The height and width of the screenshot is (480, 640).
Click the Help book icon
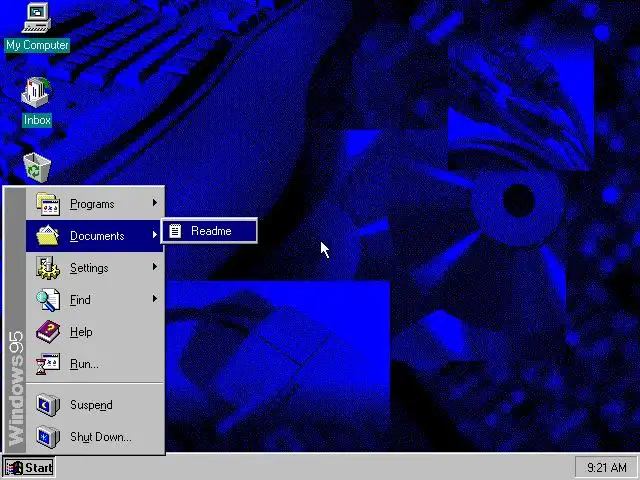tap(48, 331)
